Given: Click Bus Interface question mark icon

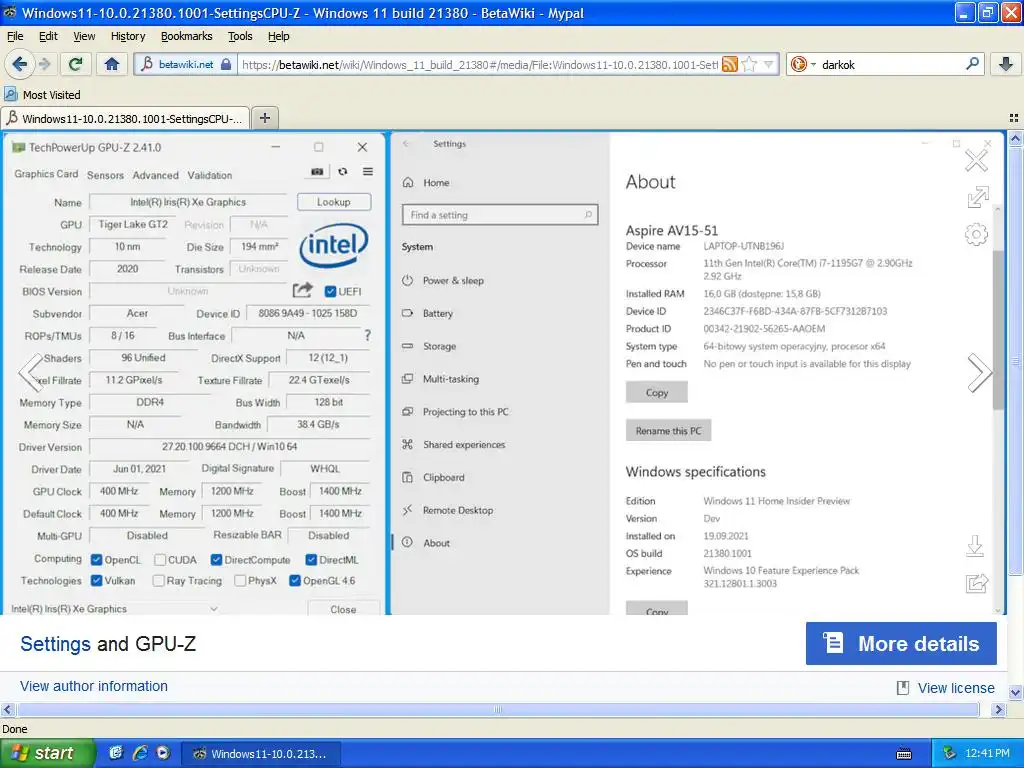Looking at the screenshot, I should [368, 335].
